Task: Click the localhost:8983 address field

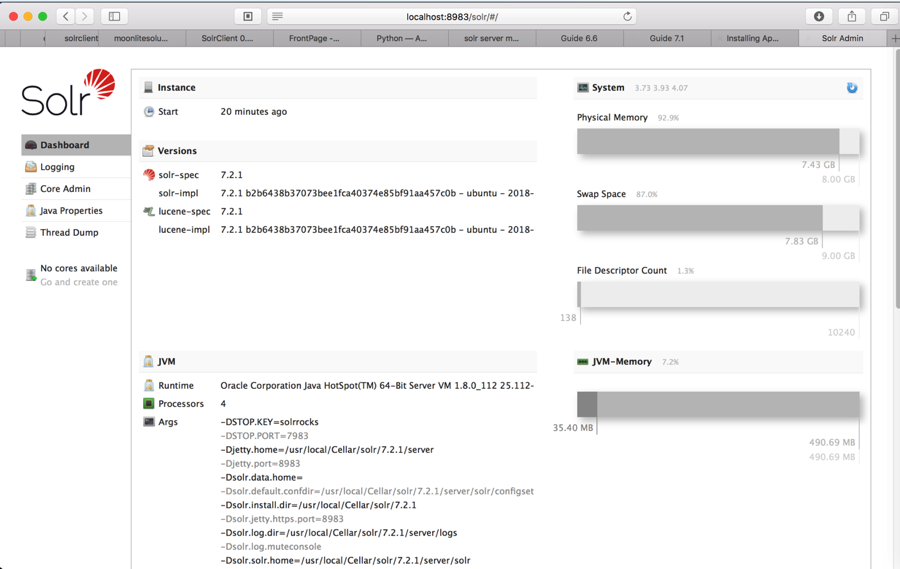Action: 452,16
